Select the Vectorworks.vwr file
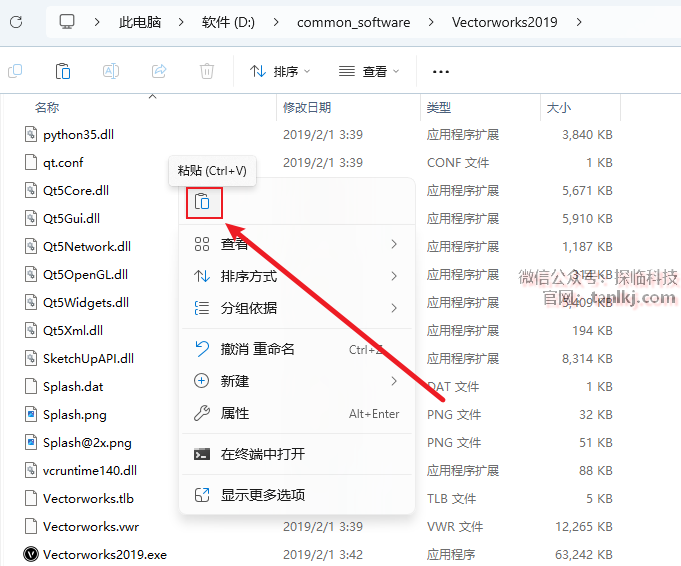Viewport: 681px width, 566px height. coord(91,527)
